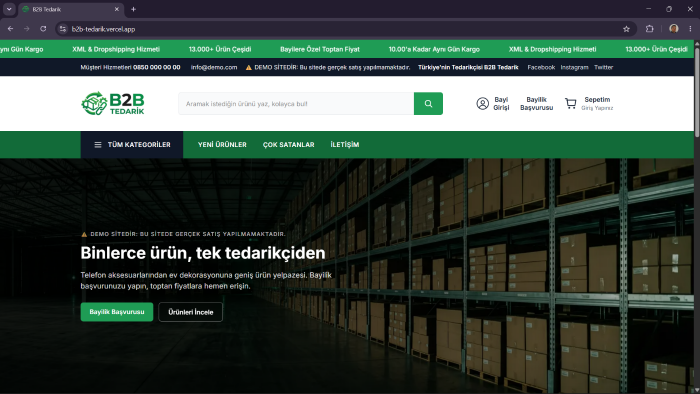This screenshot has width=700, height=394.
Task: Click the Ürünleri İncele button
Action: coord(191,312)
